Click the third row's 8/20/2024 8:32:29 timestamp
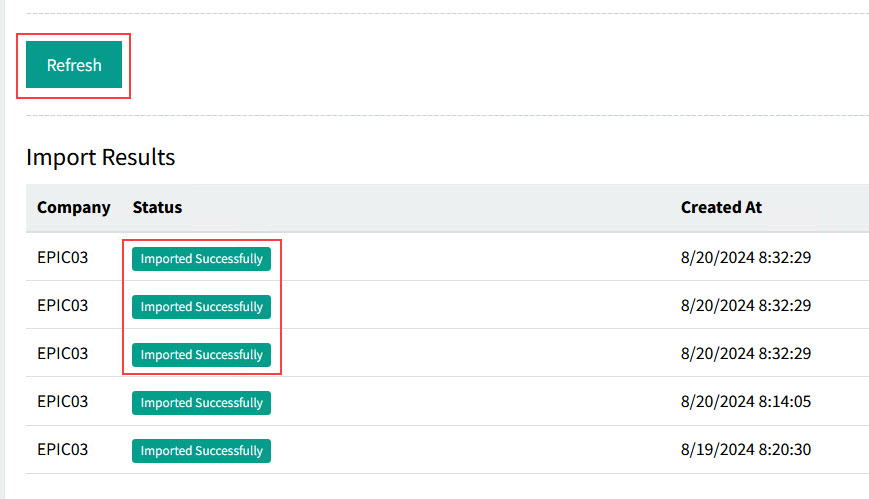869x499 pixels. click(x=745, y=354)
